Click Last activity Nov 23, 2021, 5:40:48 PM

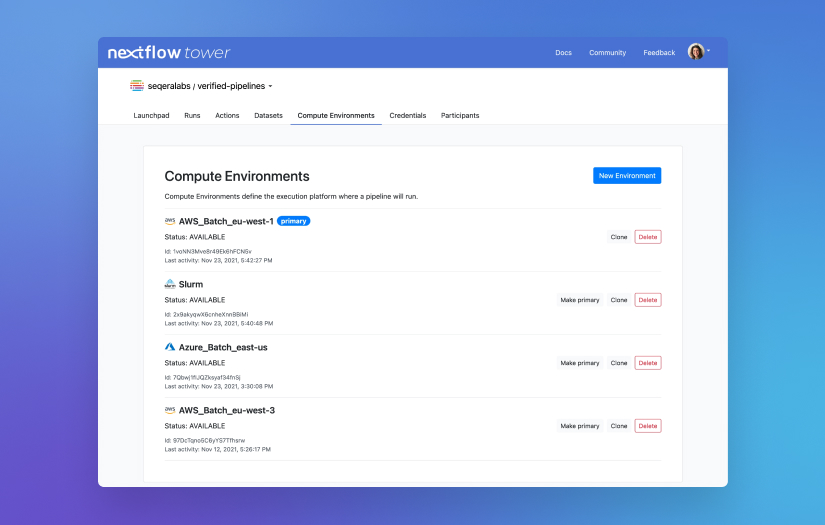pyautogui.click(x=219, y=324)
